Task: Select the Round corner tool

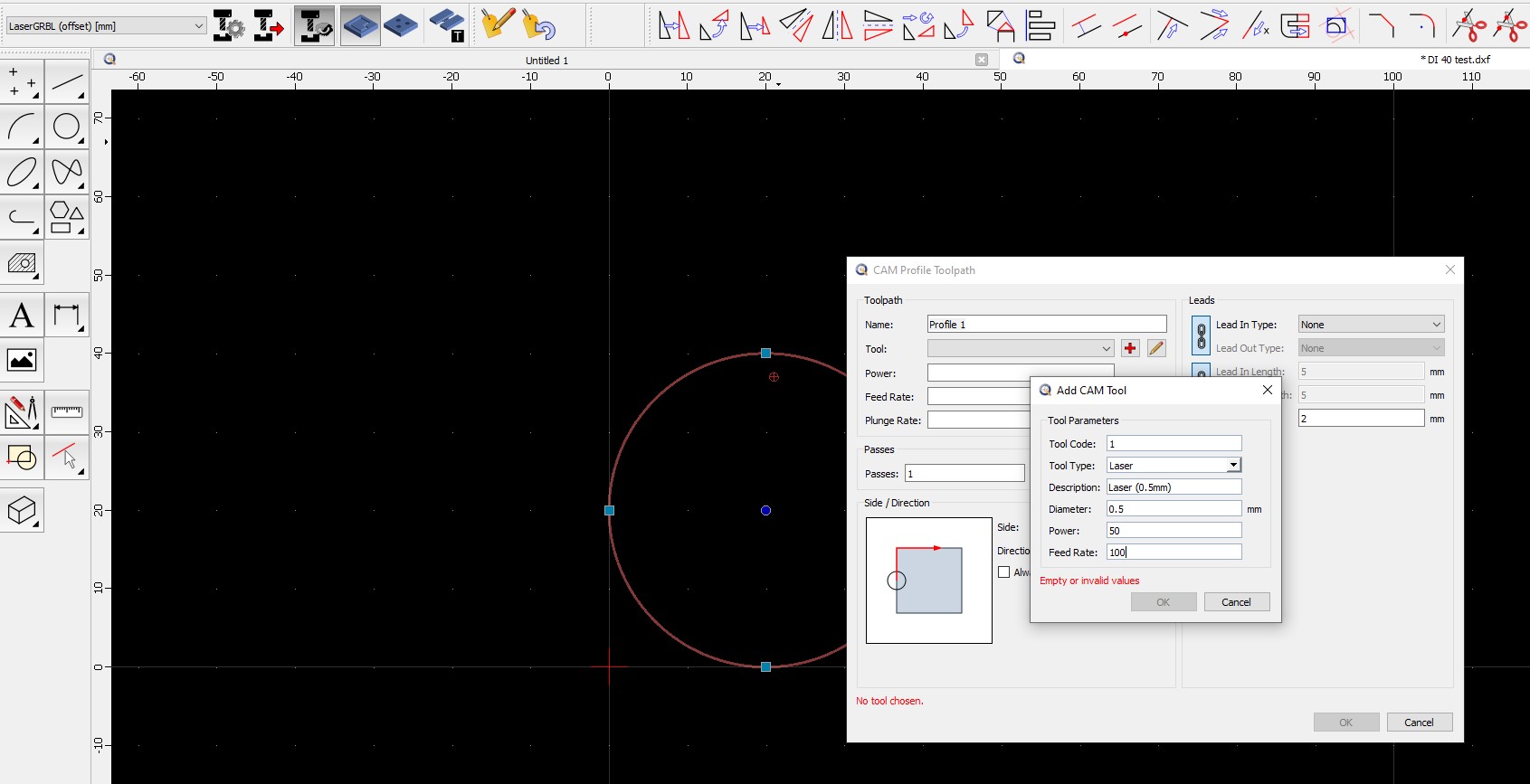Action: coord(1422,25)
